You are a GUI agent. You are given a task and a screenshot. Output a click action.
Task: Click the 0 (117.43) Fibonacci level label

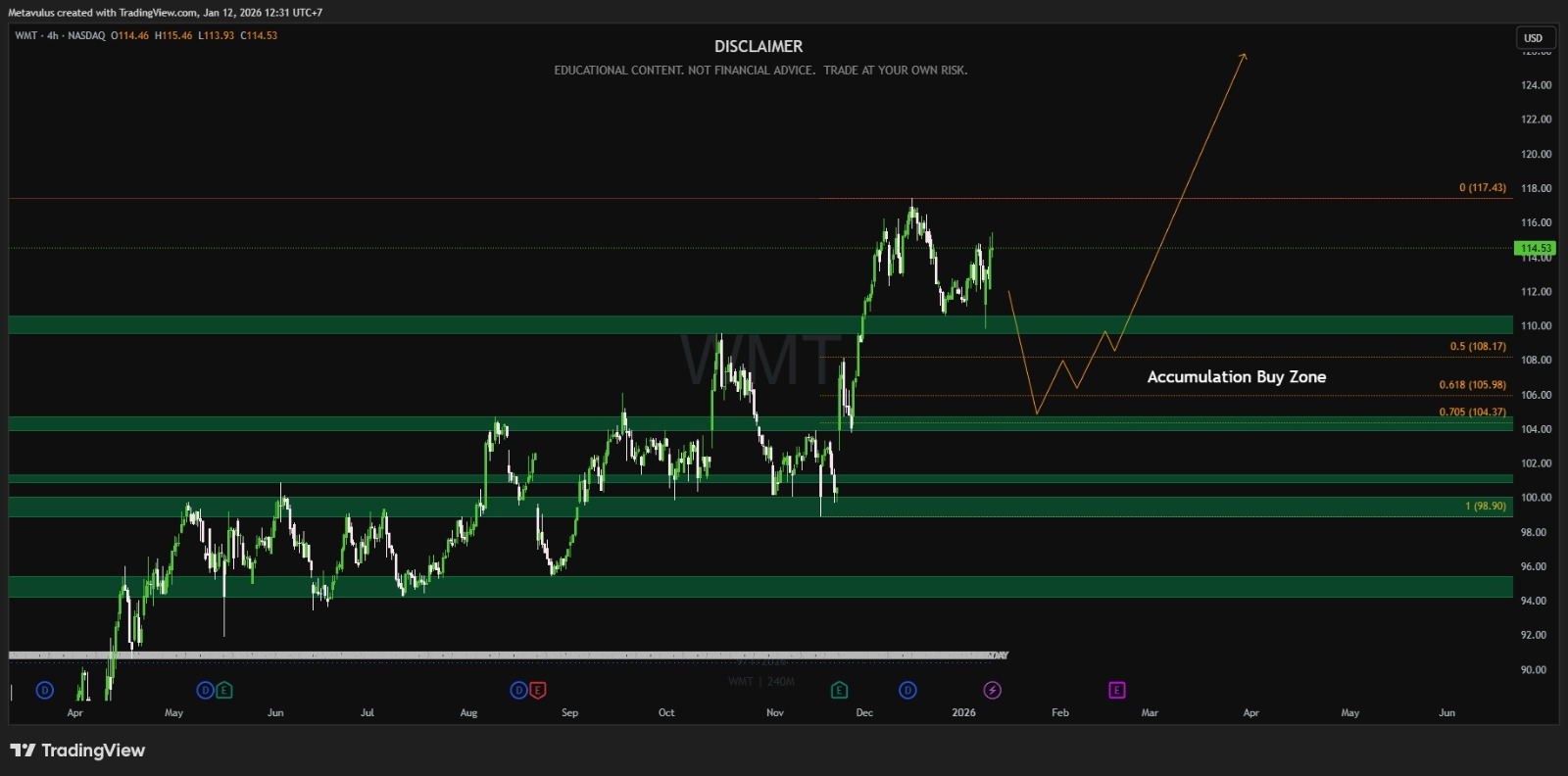pos(1482,188)
